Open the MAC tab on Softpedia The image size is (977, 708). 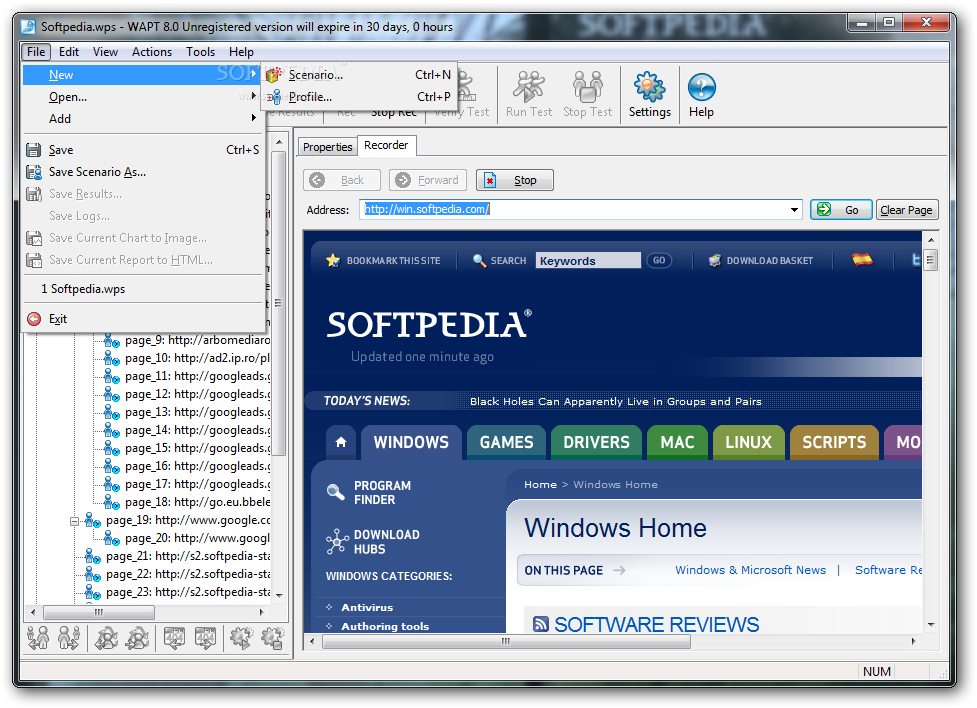(677, 442)
